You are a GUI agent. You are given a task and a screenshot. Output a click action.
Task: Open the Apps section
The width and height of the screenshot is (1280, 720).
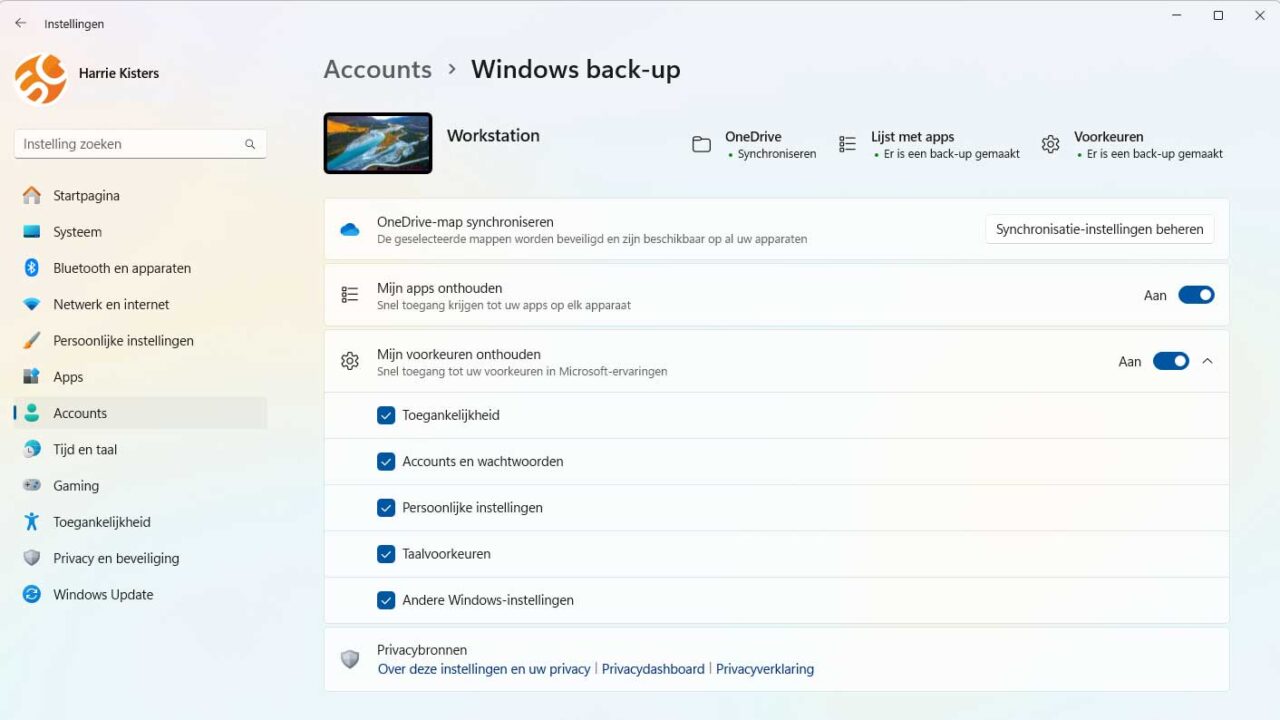click(68, 376)
